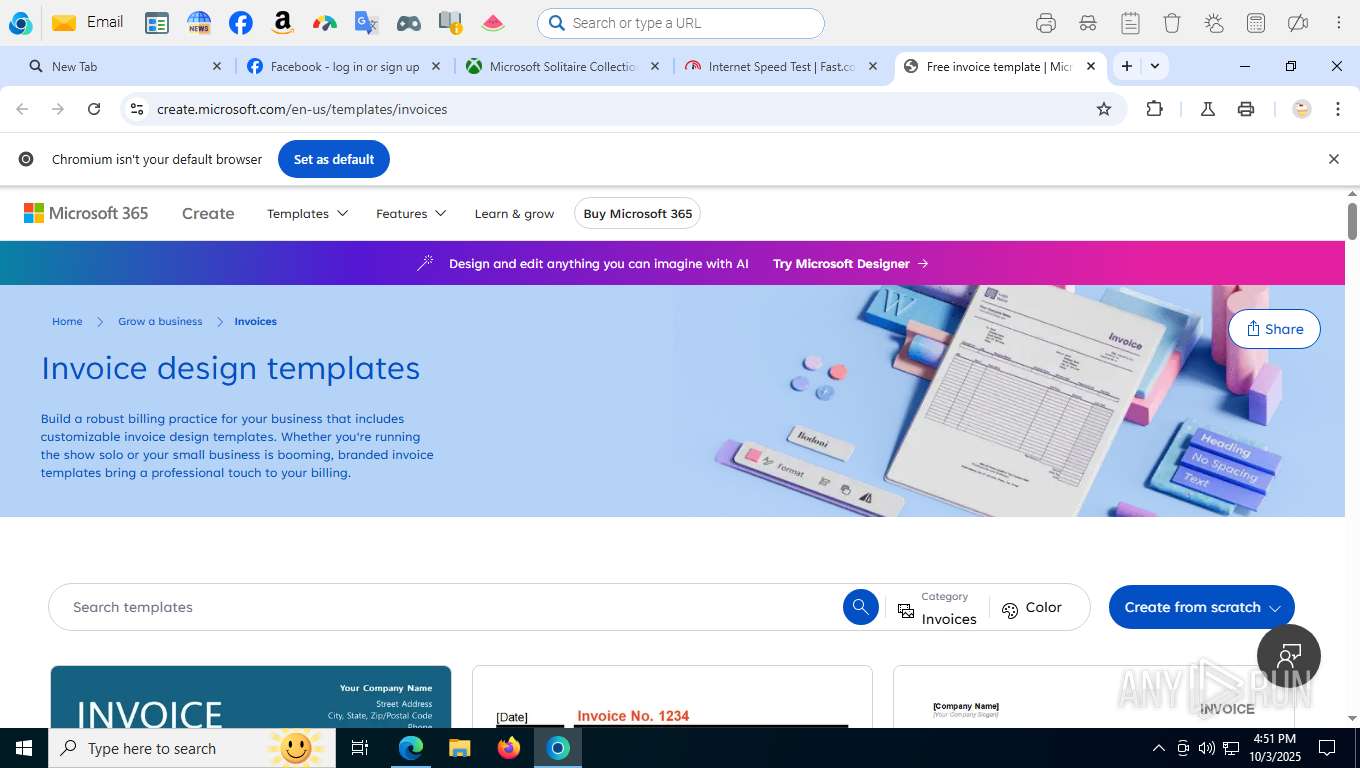Viewport: 1360px width, 768px height.
Task: Click the printer icon in the top toolbar
Action: click(x=1046, y=23)
